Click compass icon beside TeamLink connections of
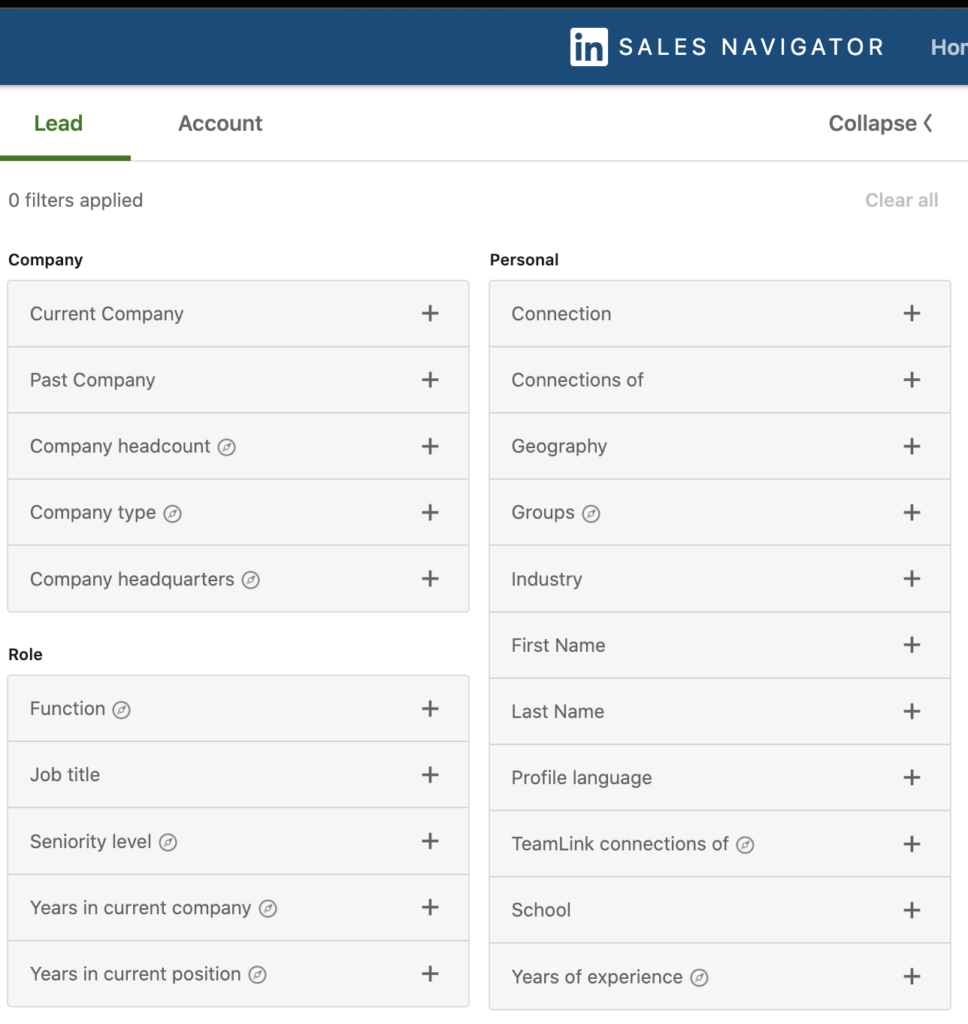The image size is (968, 1024). click(745, 845)
